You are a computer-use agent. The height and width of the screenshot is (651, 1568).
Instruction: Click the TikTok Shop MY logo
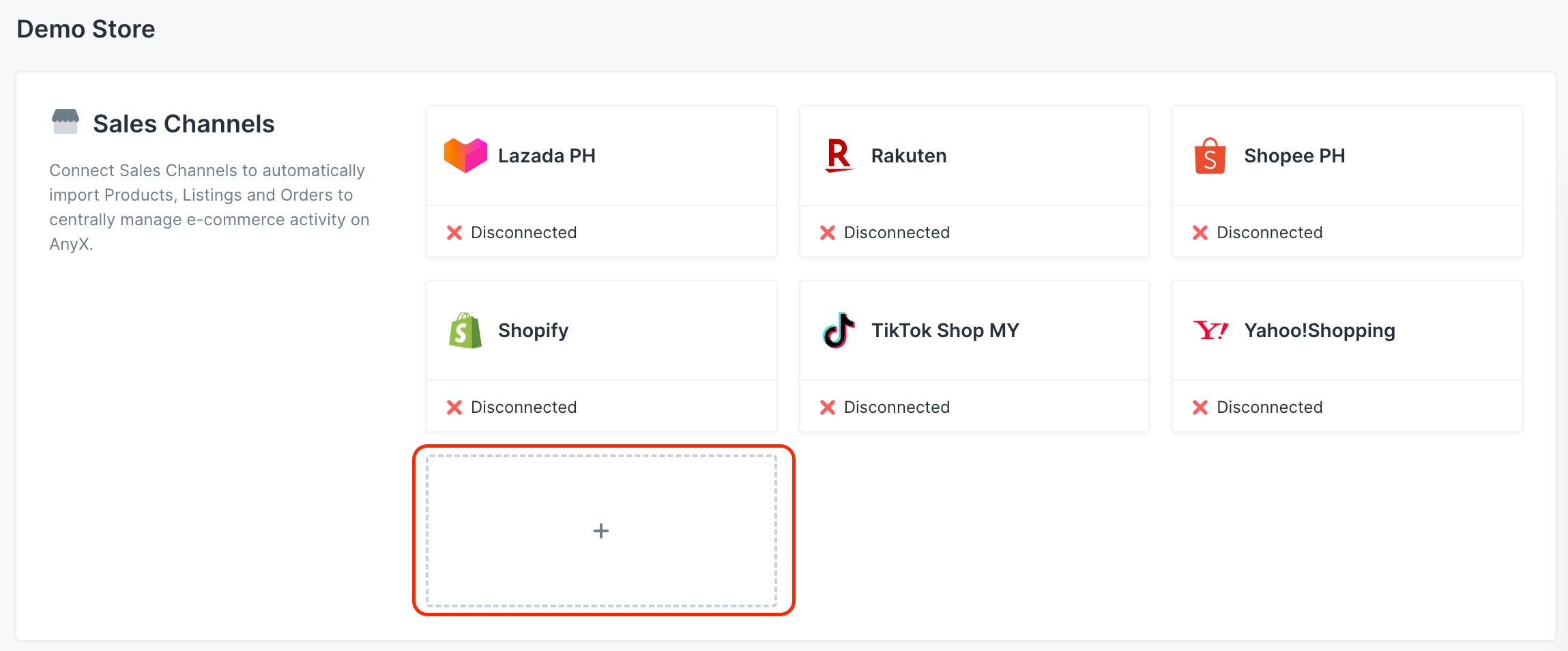tap(839, 330)
